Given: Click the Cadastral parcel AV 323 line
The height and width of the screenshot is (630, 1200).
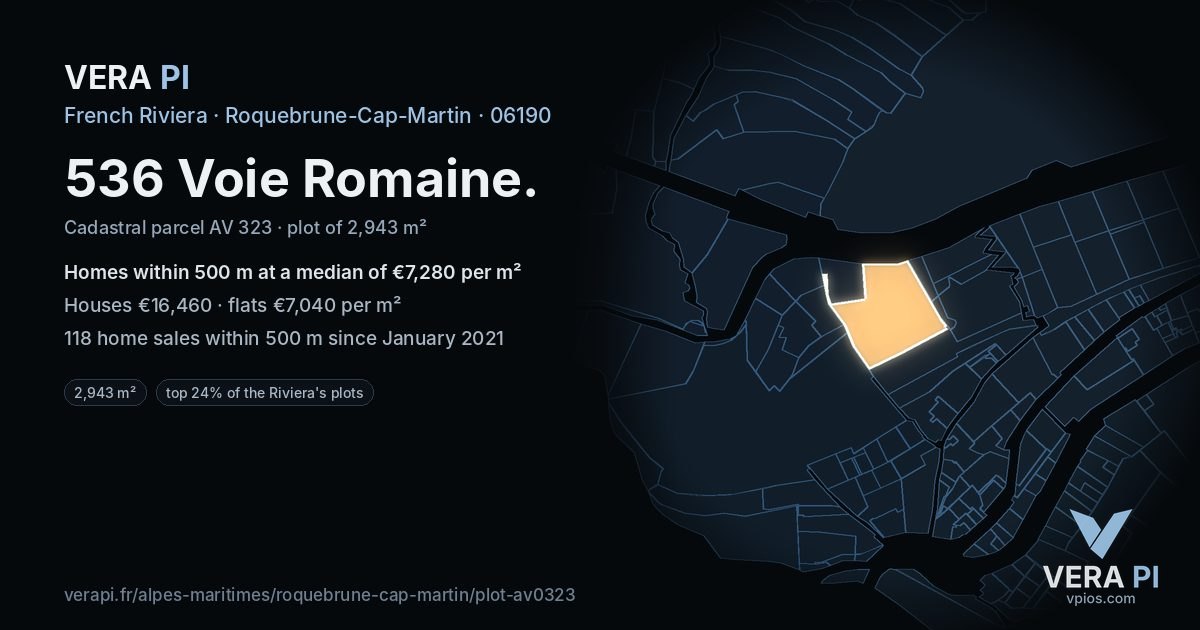Looking at the screenshot, I should tap(246, 227).
